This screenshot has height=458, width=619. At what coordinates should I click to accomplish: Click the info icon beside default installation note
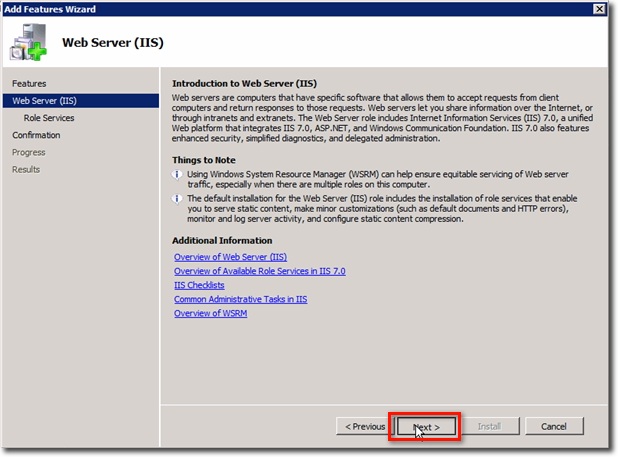pyautogui.click(x=177, y=198)
